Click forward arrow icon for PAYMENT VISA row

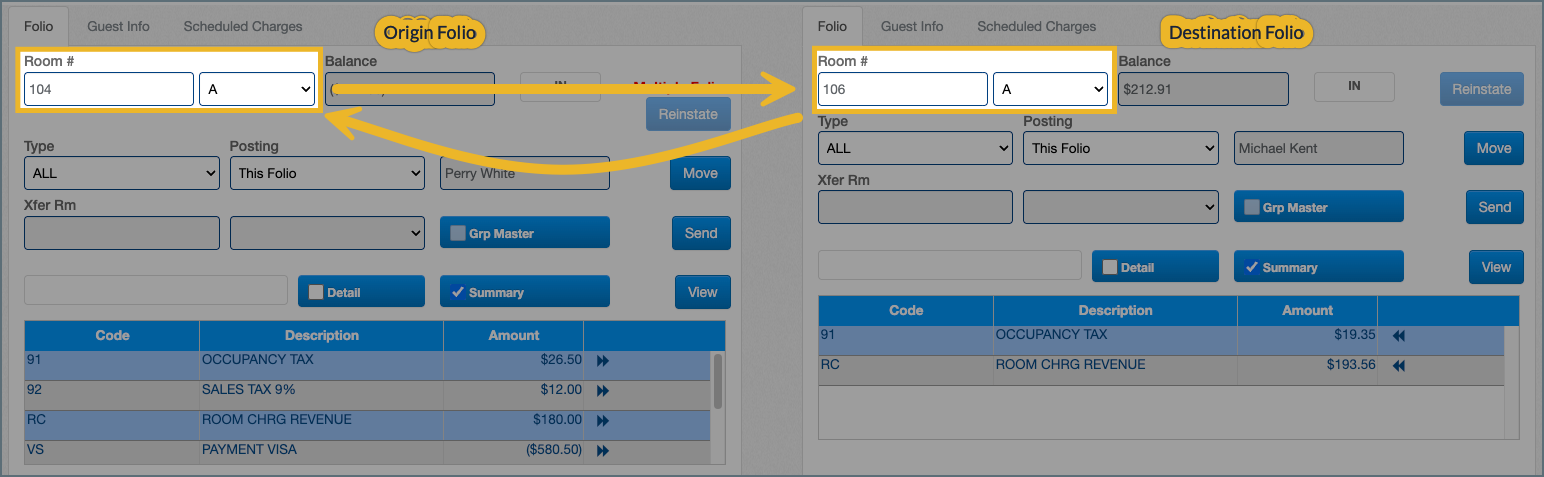[x=603, y=451]
